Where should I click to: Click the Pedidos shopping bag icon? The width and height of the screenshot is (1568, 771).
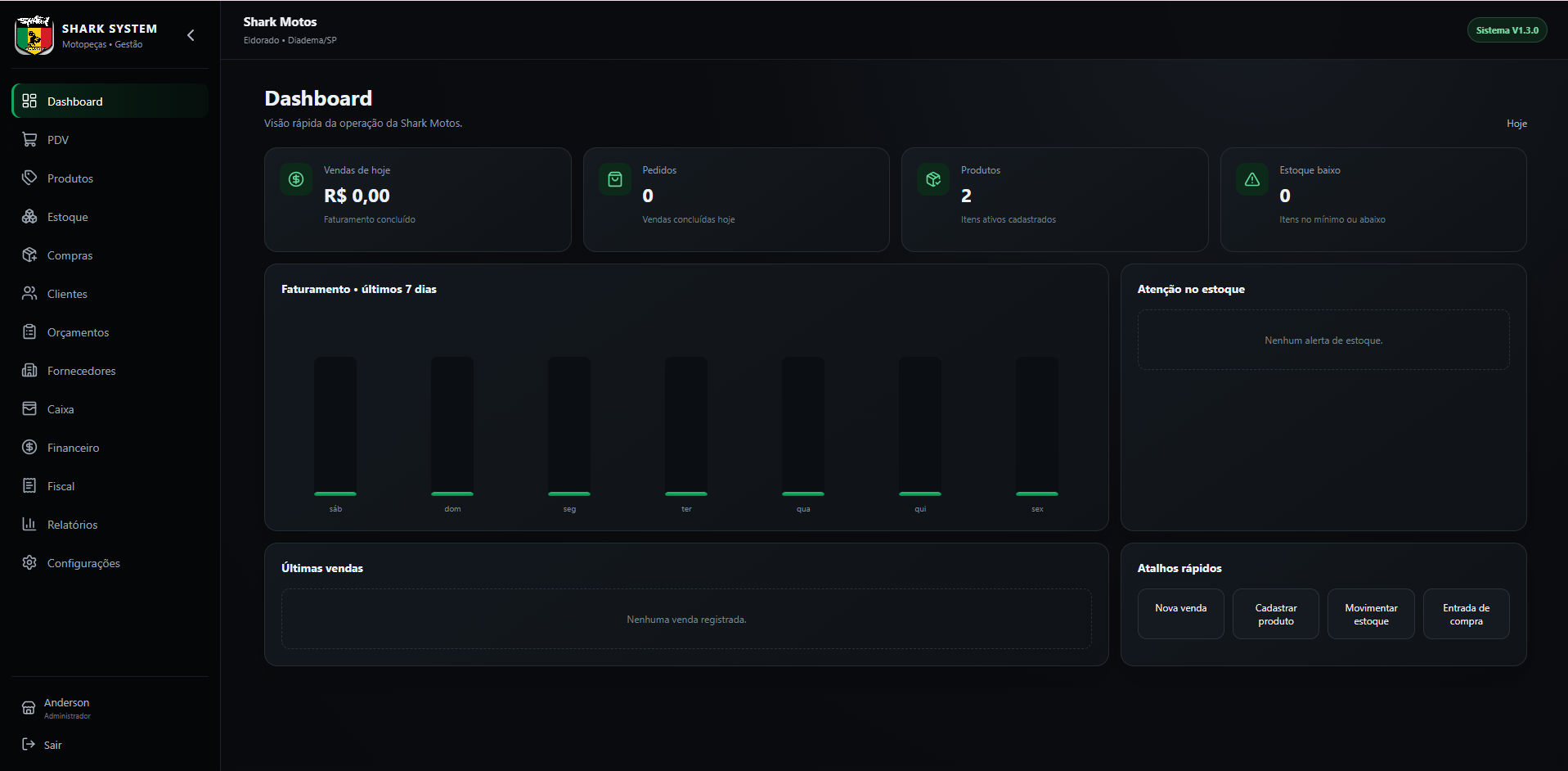(x=615, y=179)
